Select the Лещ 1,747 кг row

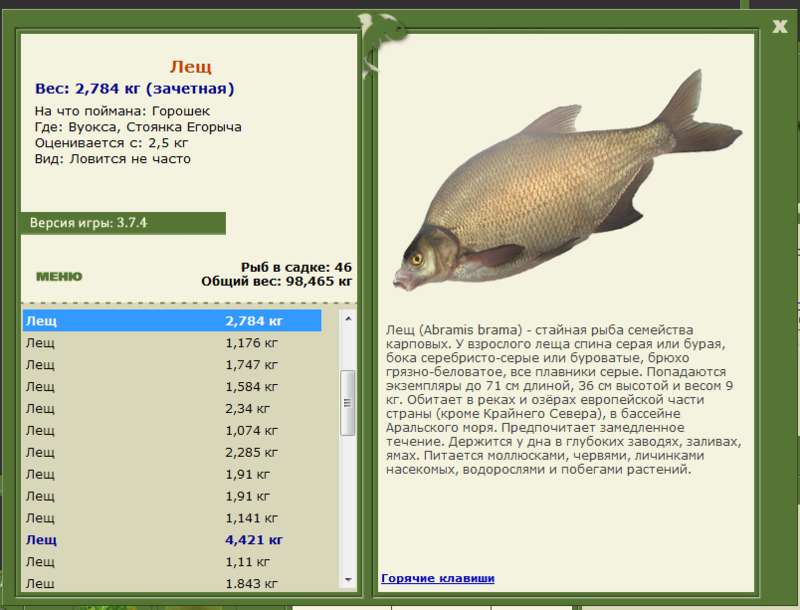pos(172,365)
